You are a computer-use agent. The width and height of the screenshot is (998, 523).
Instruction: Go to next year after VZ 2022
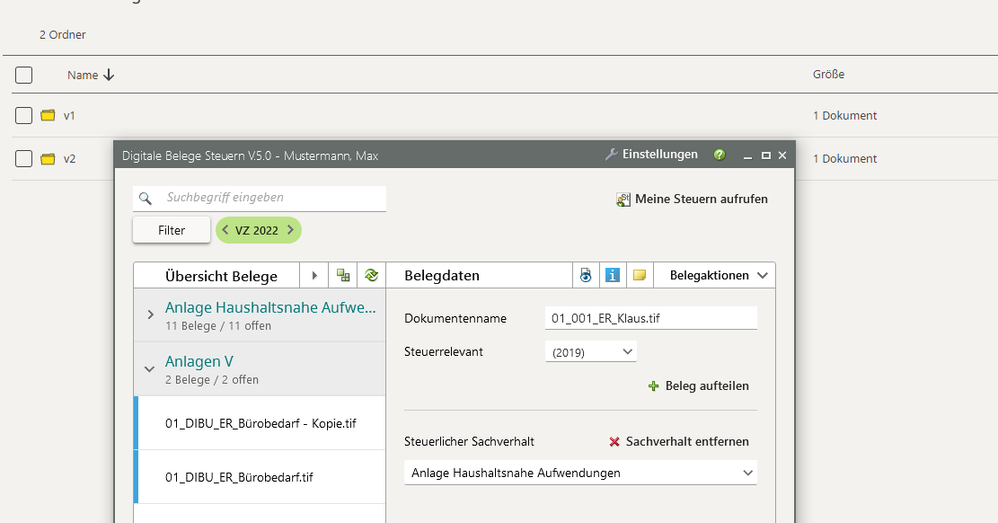point(290,230)
